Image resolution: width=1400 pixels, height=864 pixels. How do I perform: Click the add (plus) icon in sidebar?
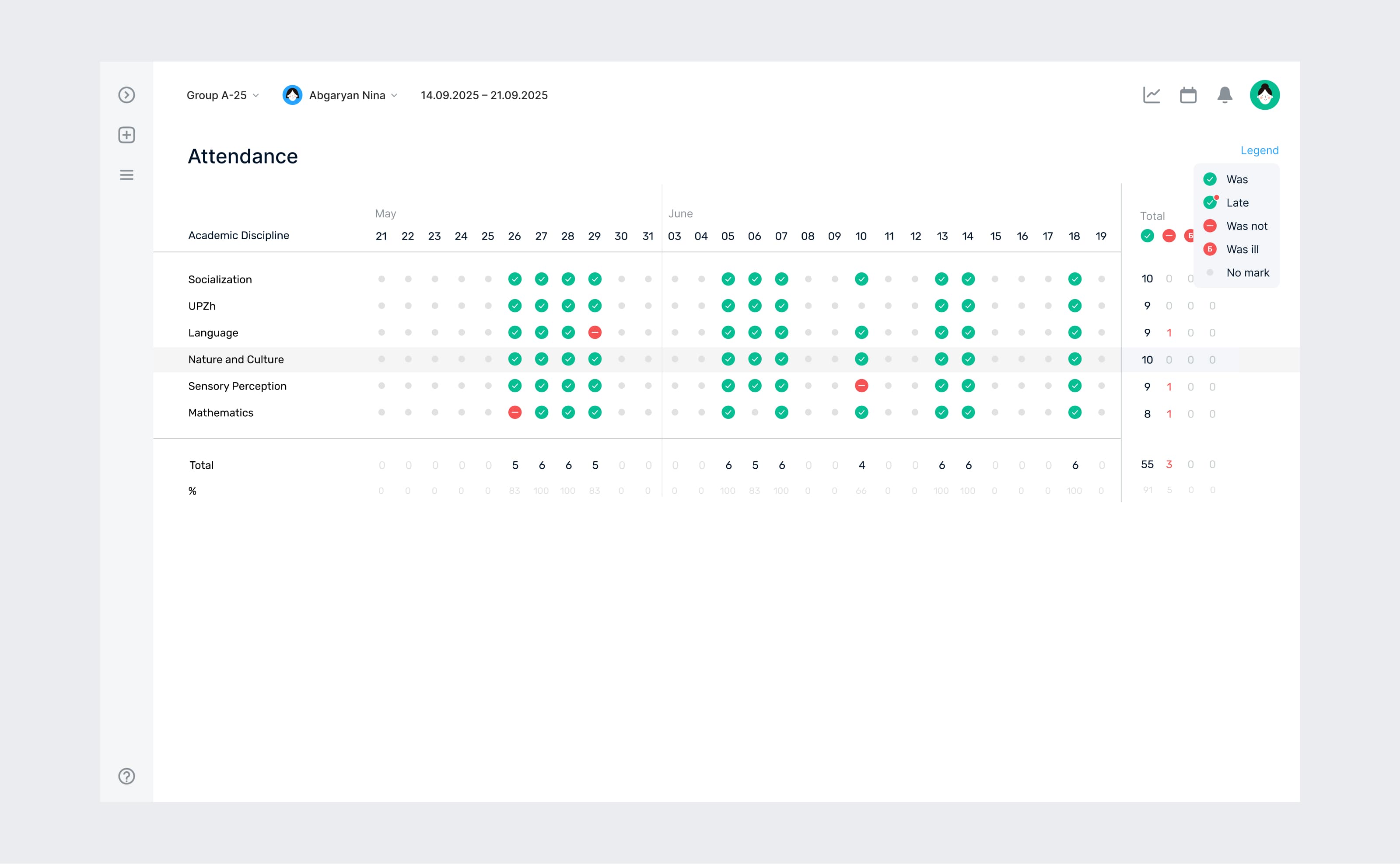pyautogui.click(x=126, y=135)
